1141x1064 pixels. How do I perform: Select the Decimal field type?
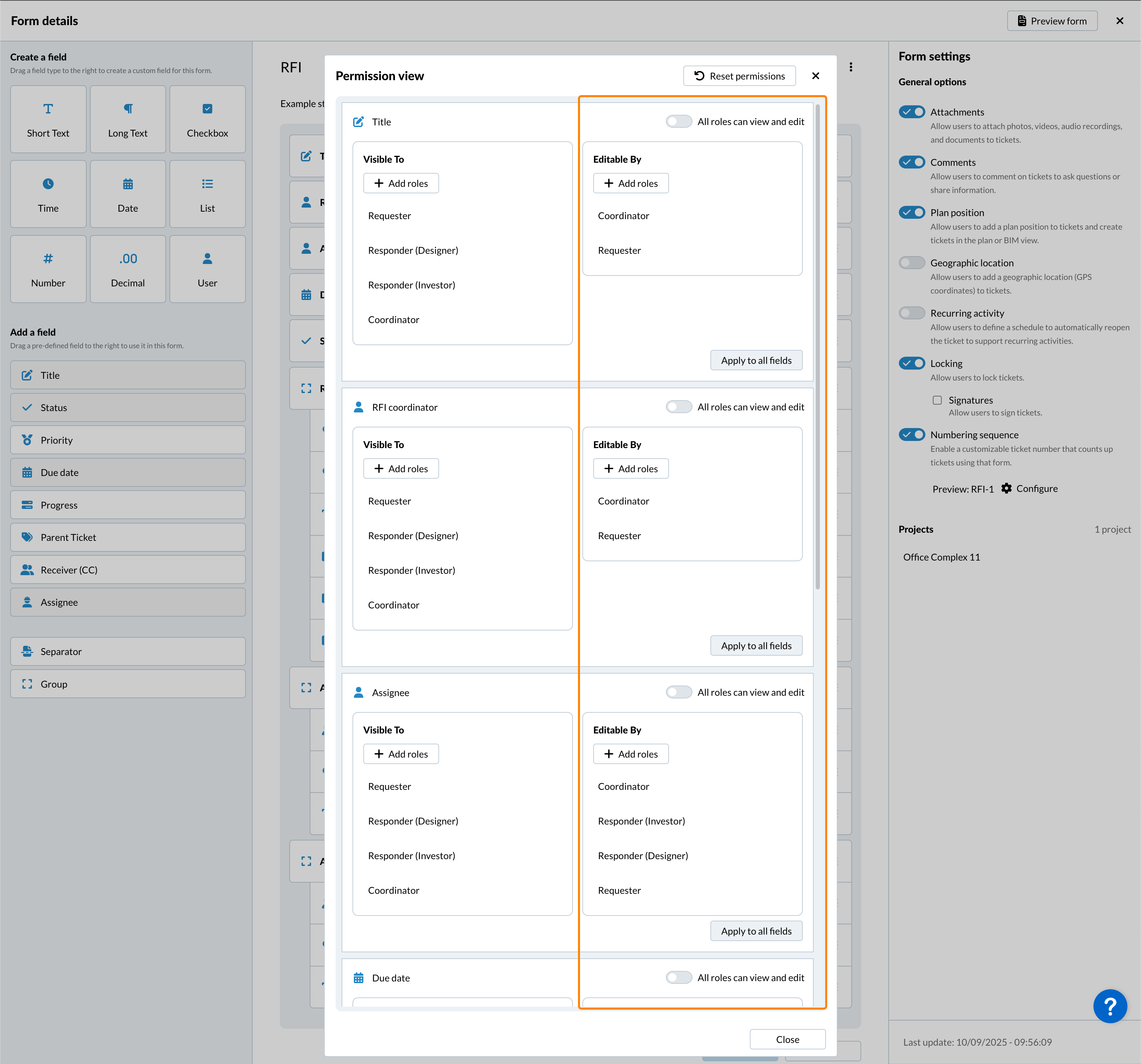(127, 269)
